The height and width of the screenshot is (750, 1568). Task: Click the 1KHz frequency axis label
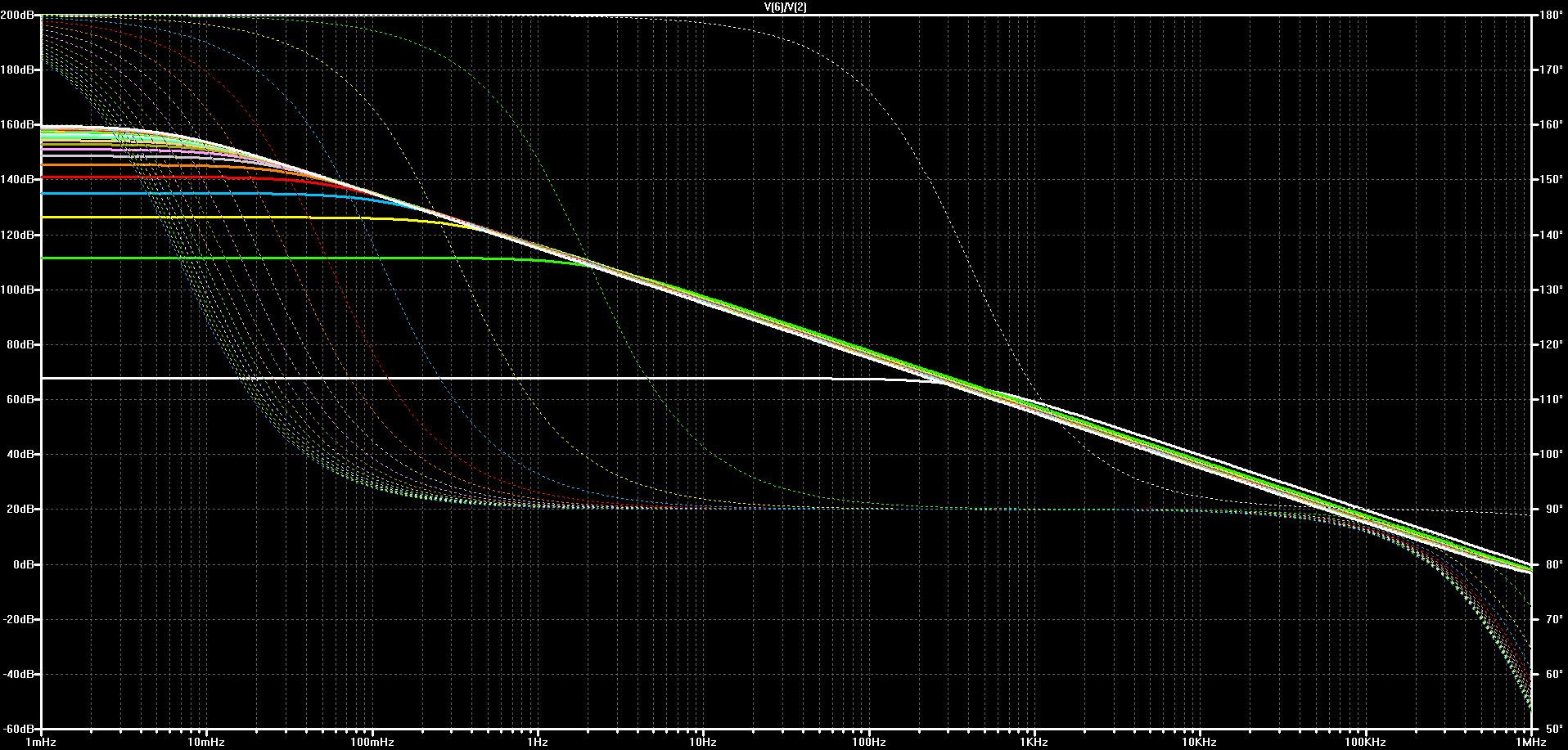(x=1034, y=742)
